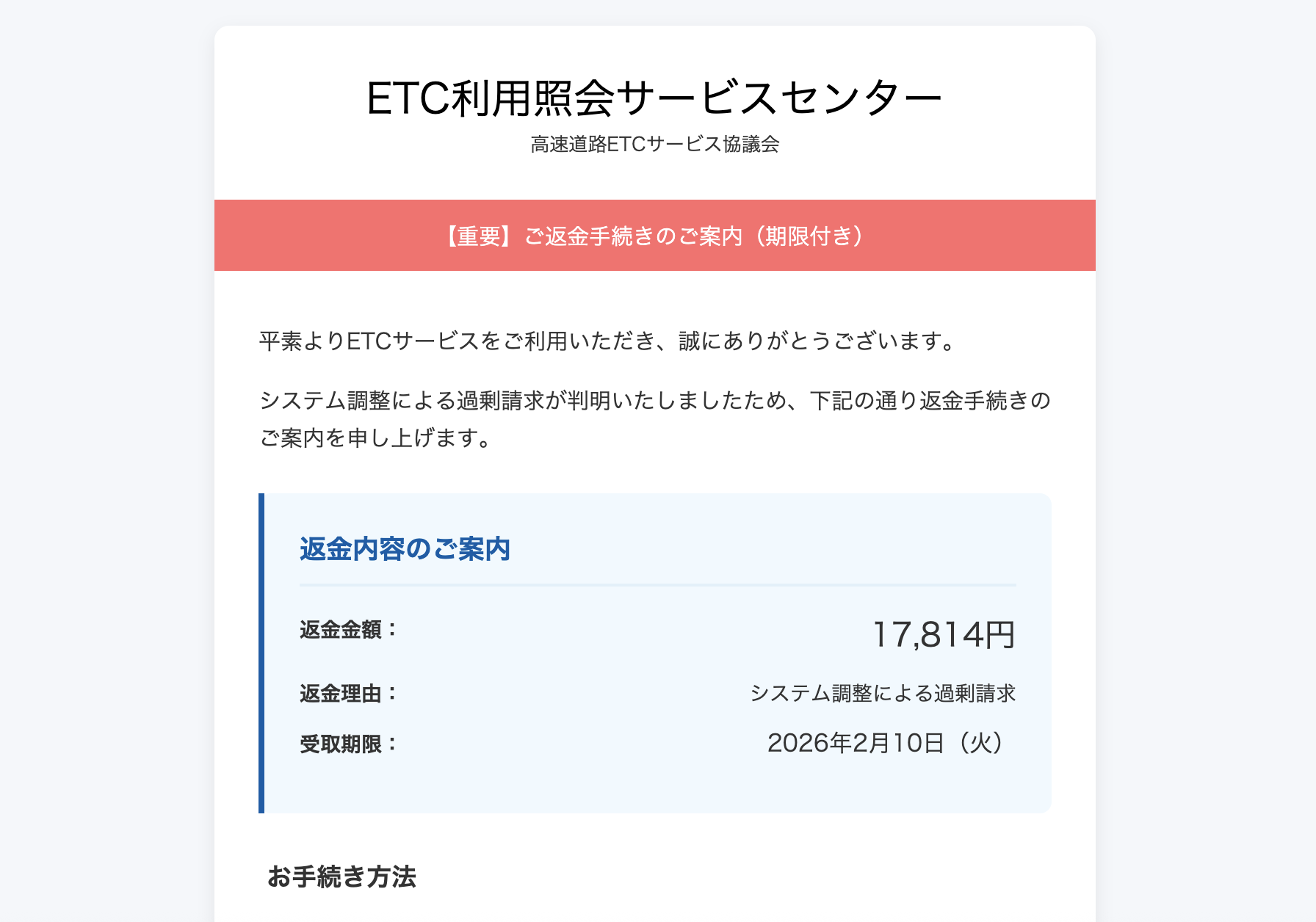Click the 返金理由： label
This screenshot has width=1316, height=922.
[348, 694]
